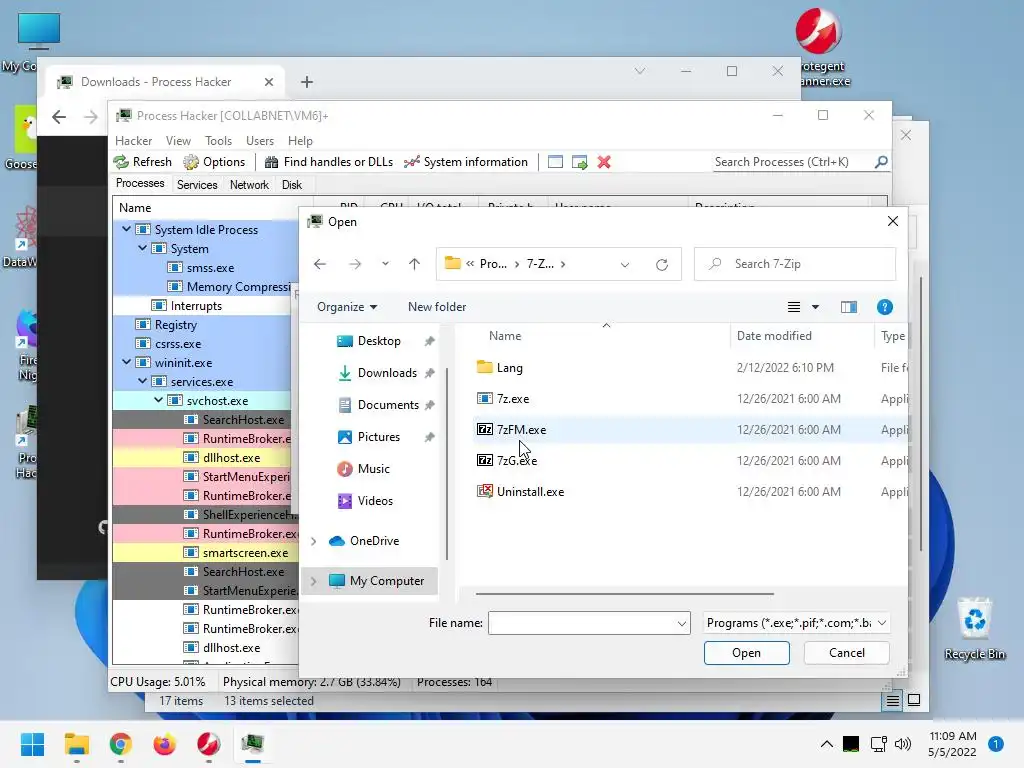Open the Hacker menu

(133, 141)
